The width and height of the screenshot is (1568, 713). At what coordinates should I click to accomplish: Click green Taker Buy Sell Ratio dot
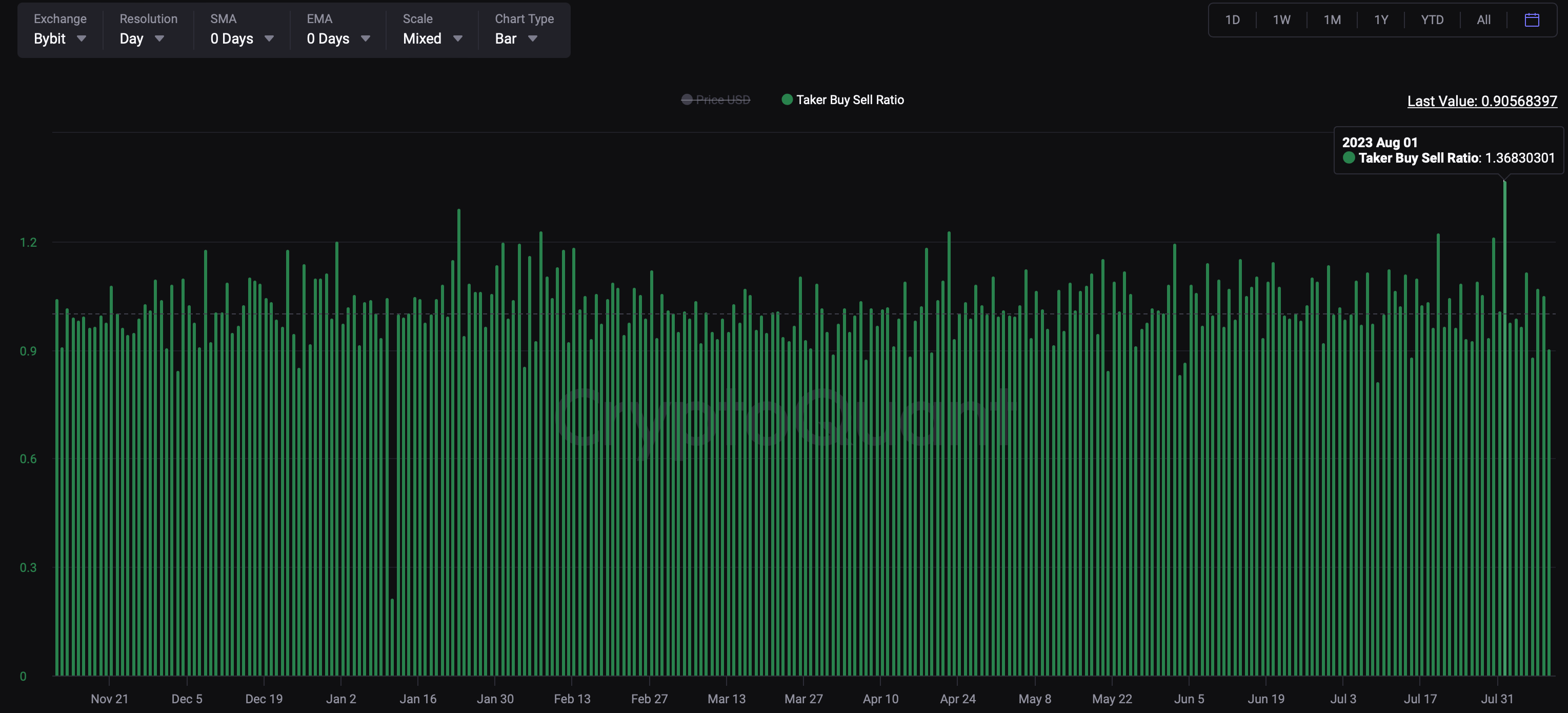coord(787,99)
